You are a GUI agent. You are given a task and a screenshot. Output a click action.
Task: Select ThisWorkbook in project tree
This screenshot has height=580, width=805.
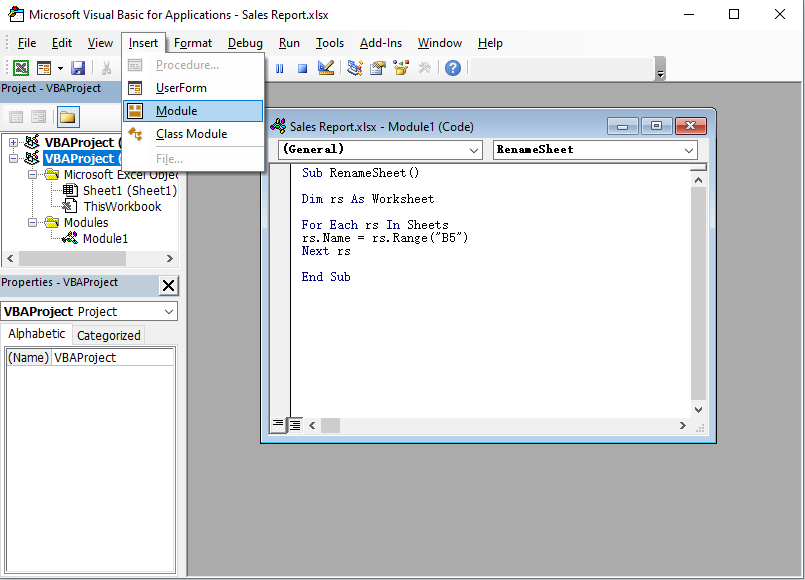click(122, 206)
